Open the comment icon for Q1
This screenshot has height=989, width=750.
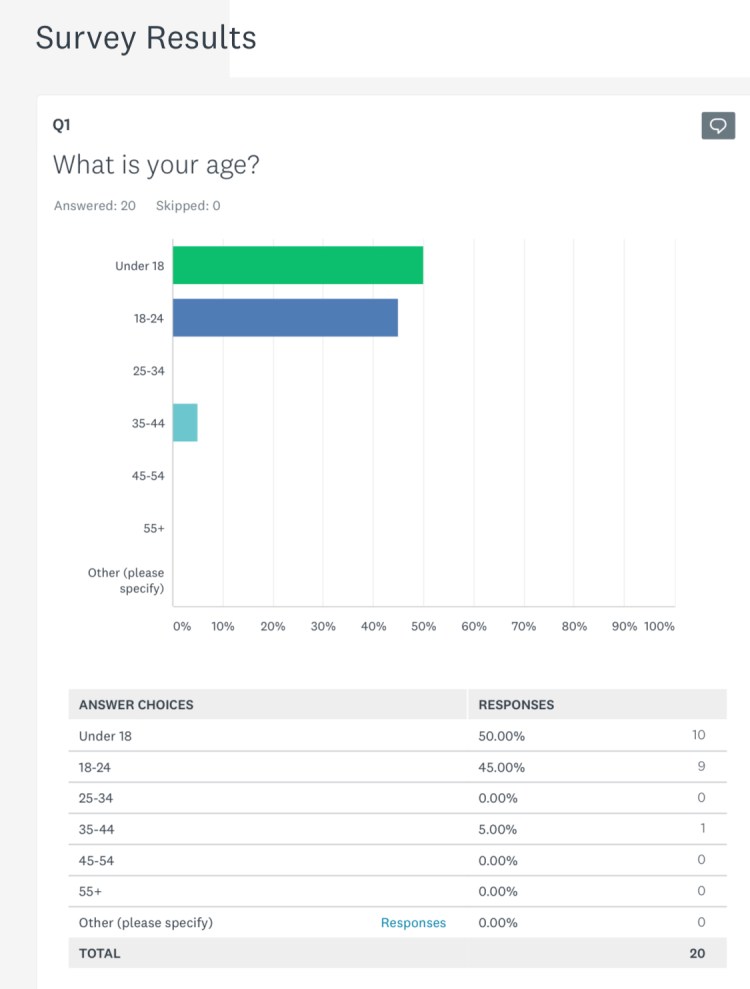718,125
